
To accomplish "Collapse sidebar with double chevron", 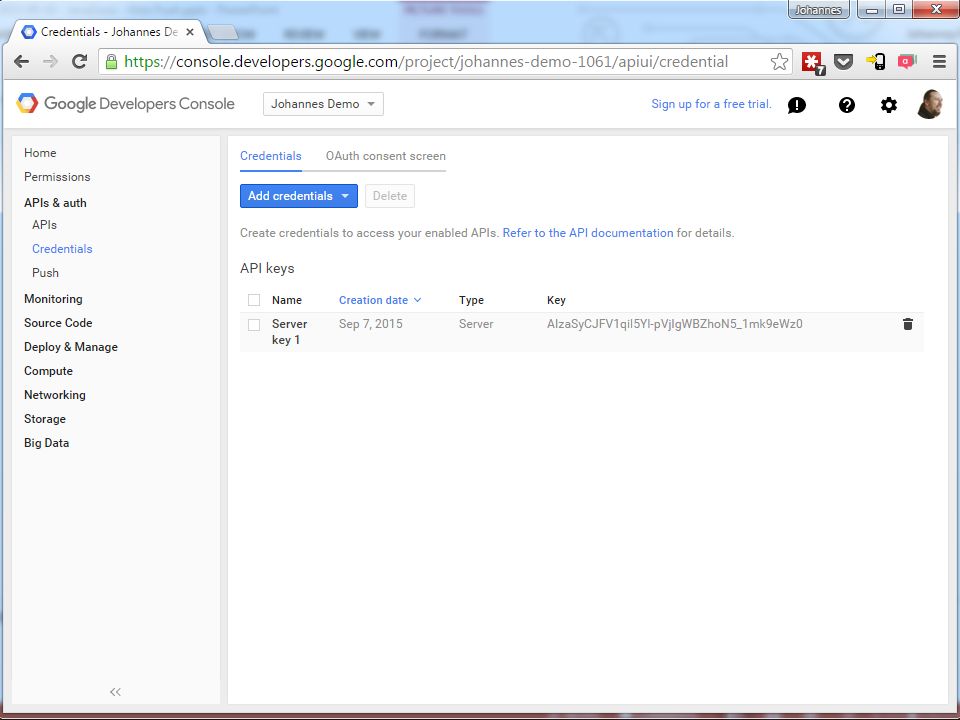I will click(x=115, y=692).
